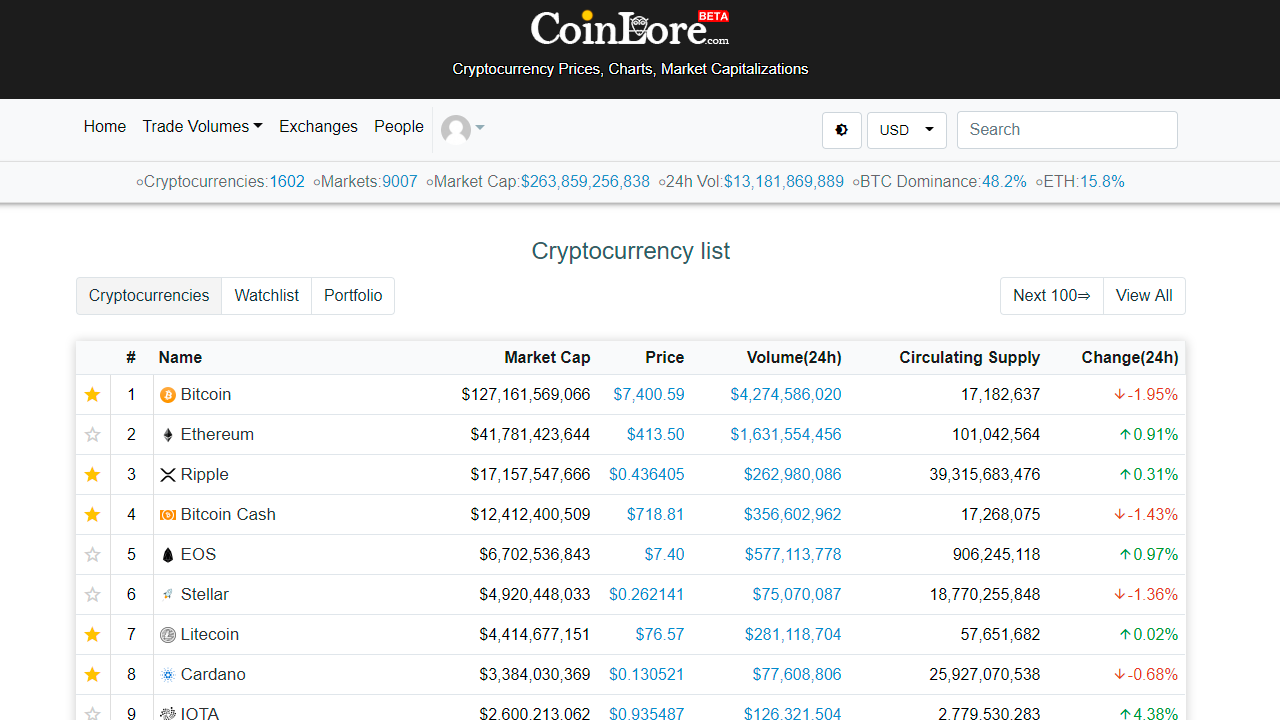Open the People page
The width and height of the screenshot is (1280, 720).
[399, 127]
